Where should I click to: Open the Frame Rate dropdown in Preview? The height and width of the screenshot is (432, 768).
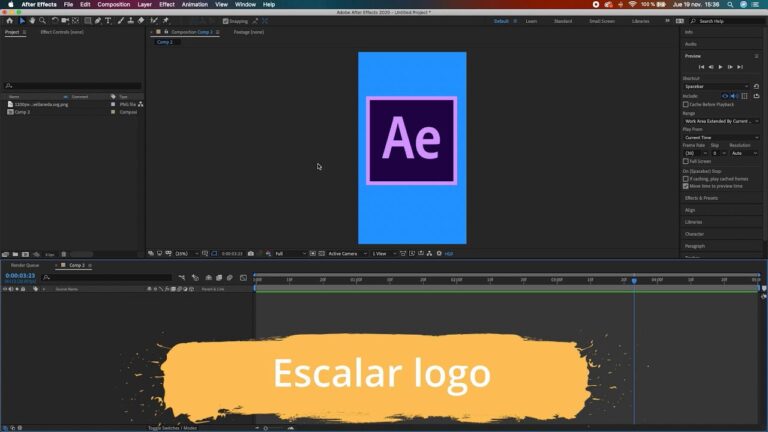[x=695, y=153]
